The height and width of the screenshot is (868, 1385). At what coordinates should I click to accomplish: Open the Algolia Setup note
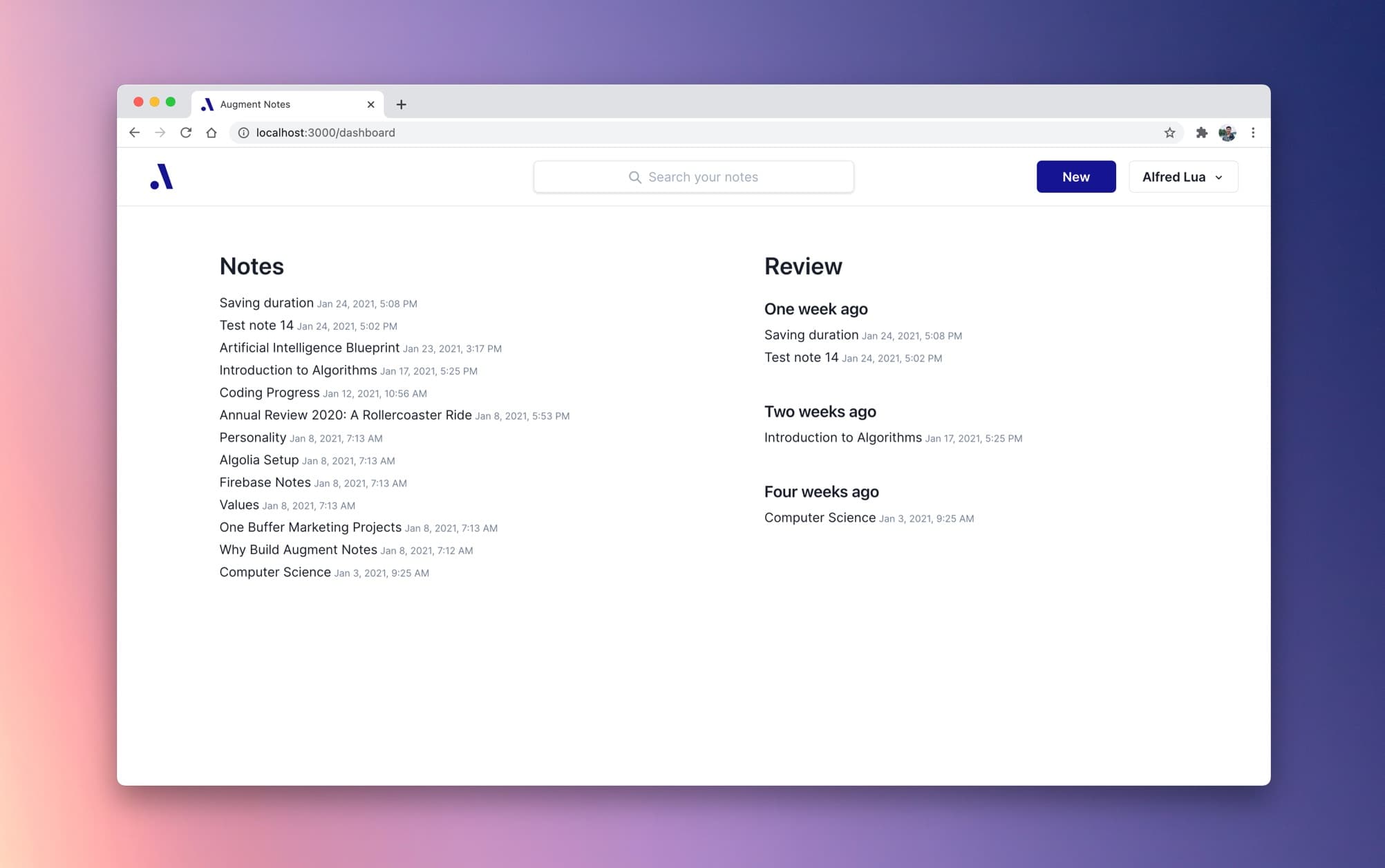pos(259,460)
